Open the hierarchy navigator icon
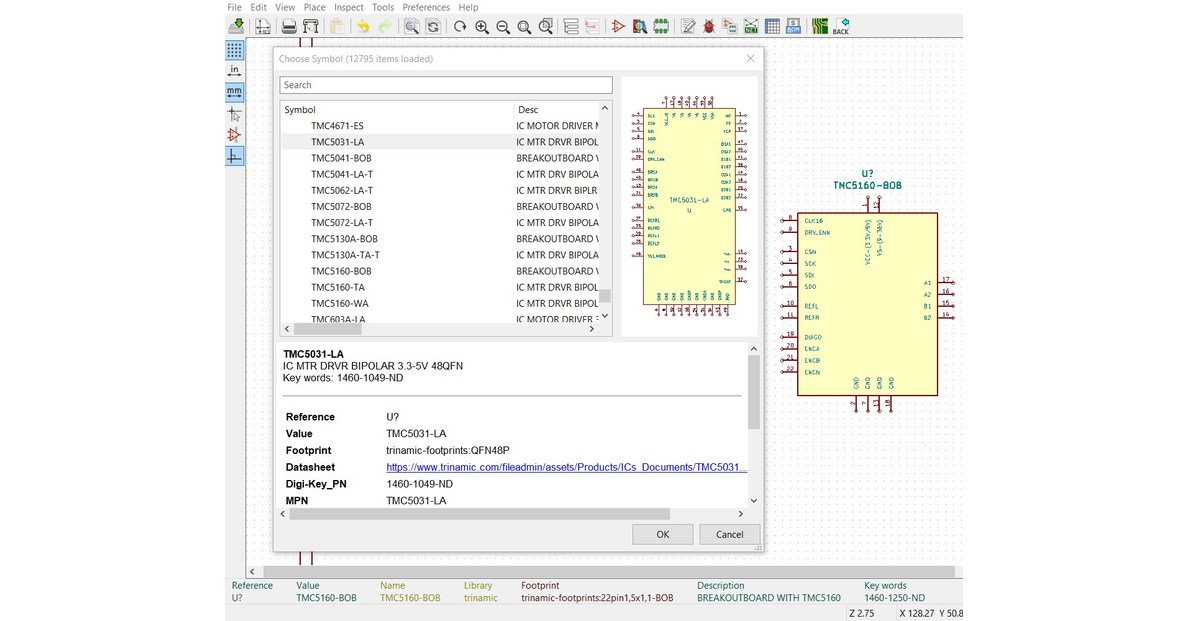Viewport: 1188px width, 621px height. click(571, 26)
